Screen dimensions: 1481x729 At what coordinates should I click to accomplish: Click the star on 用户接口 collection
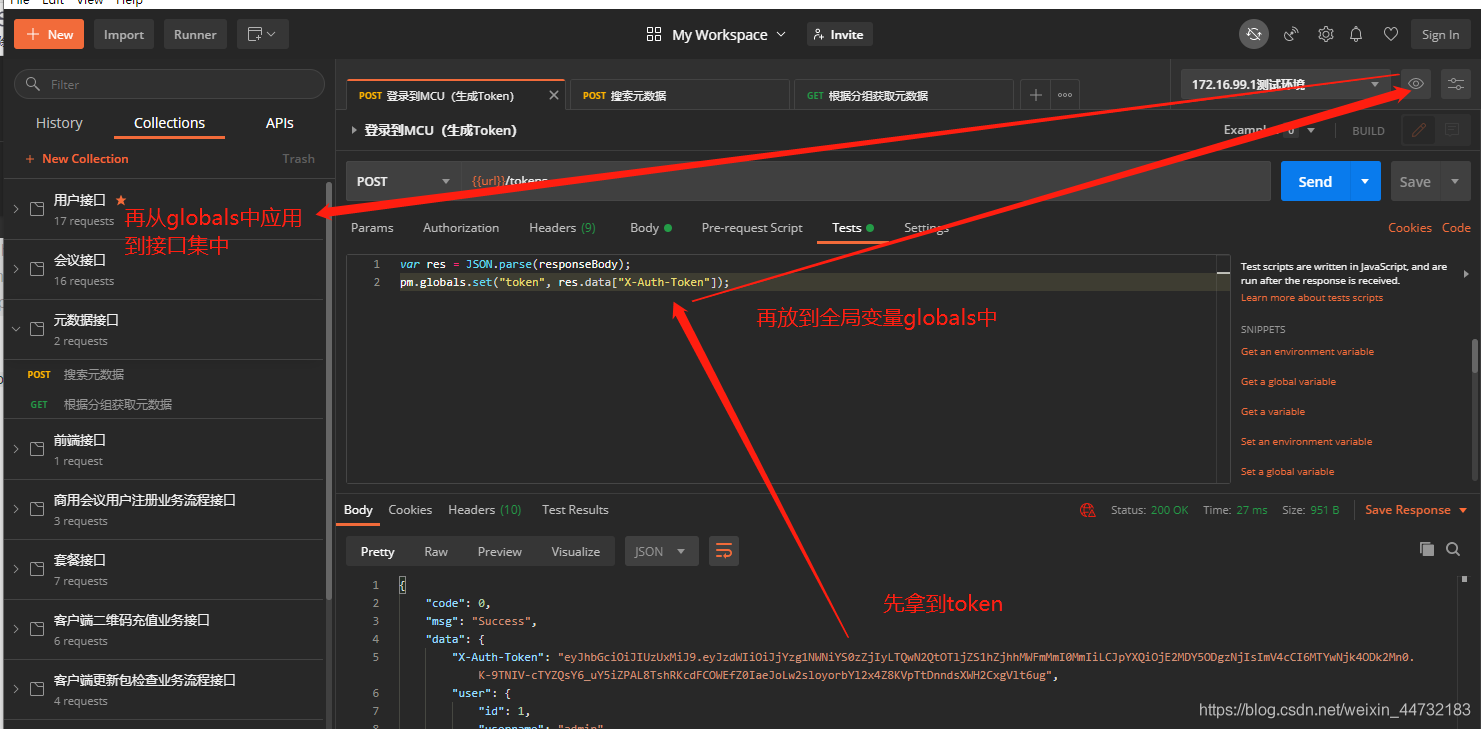pyautogui.click(x=121, y=200)
